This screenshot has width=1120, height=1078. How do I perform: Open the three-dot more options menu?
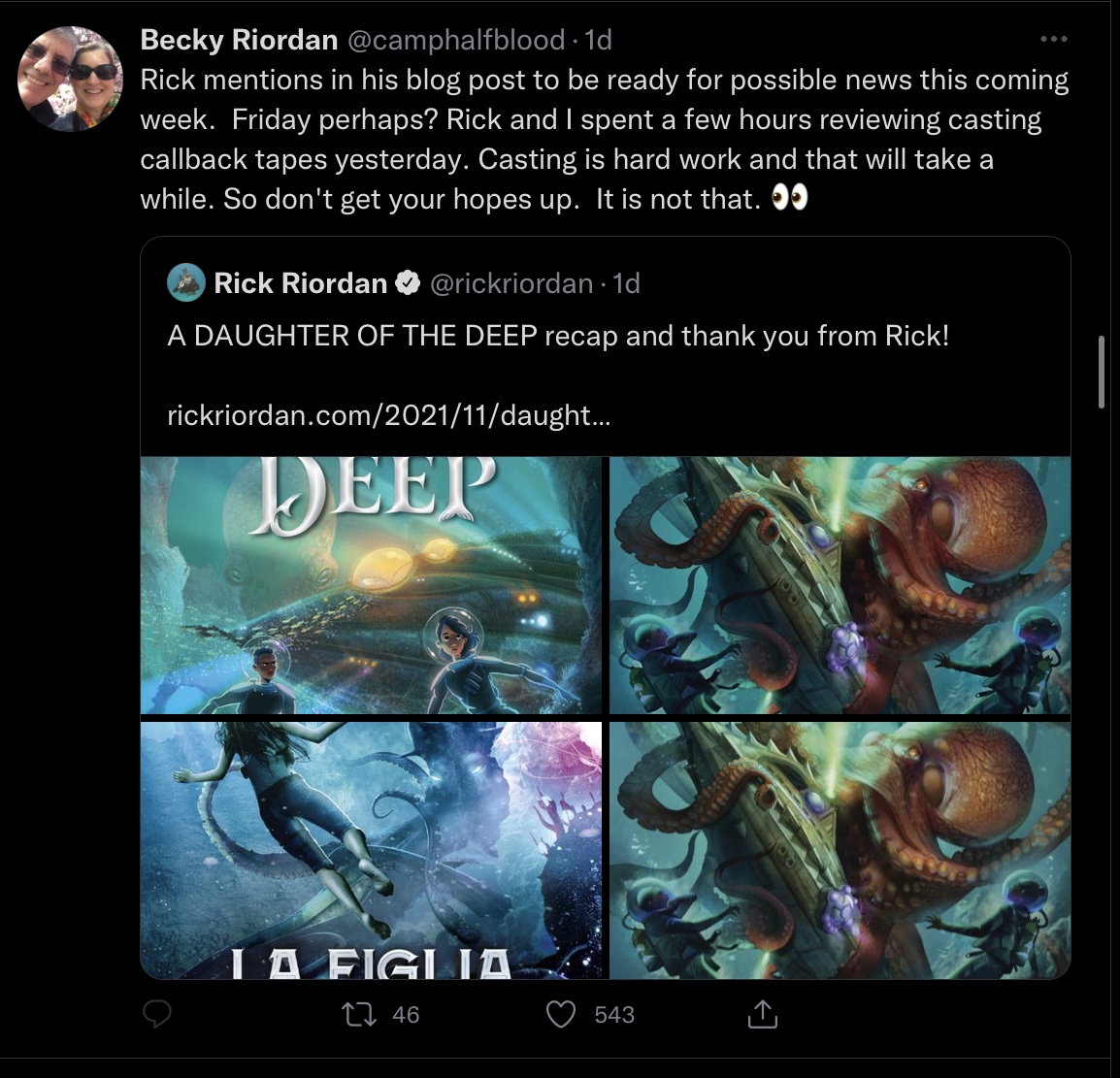click(x=1054, y=39)
